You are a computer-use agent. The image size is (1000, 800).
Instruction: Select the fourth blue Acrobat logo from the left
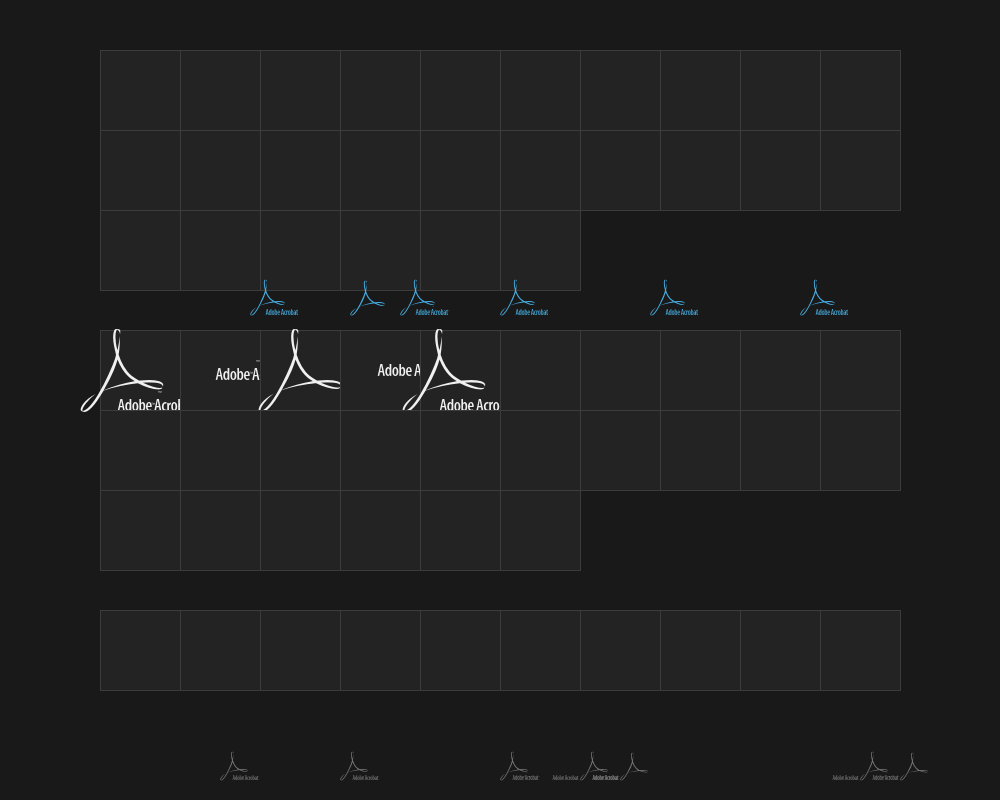(x=524, y=298)
